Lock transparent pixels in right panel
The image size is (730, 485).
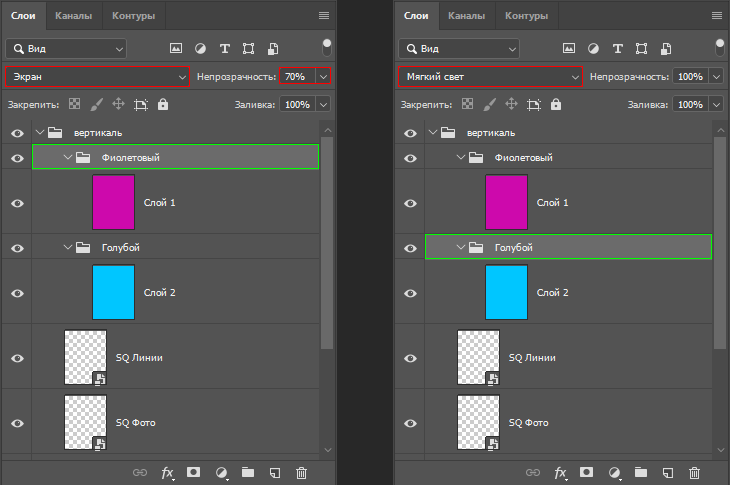pyautogui.click(x=467, y=104)
